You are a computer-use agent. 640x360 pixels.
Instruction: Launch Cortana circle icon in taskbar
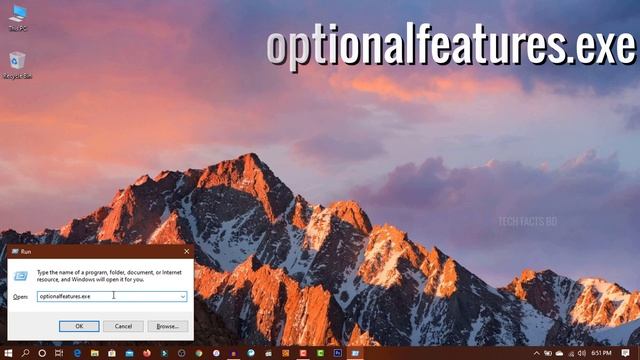pos(42,353)
